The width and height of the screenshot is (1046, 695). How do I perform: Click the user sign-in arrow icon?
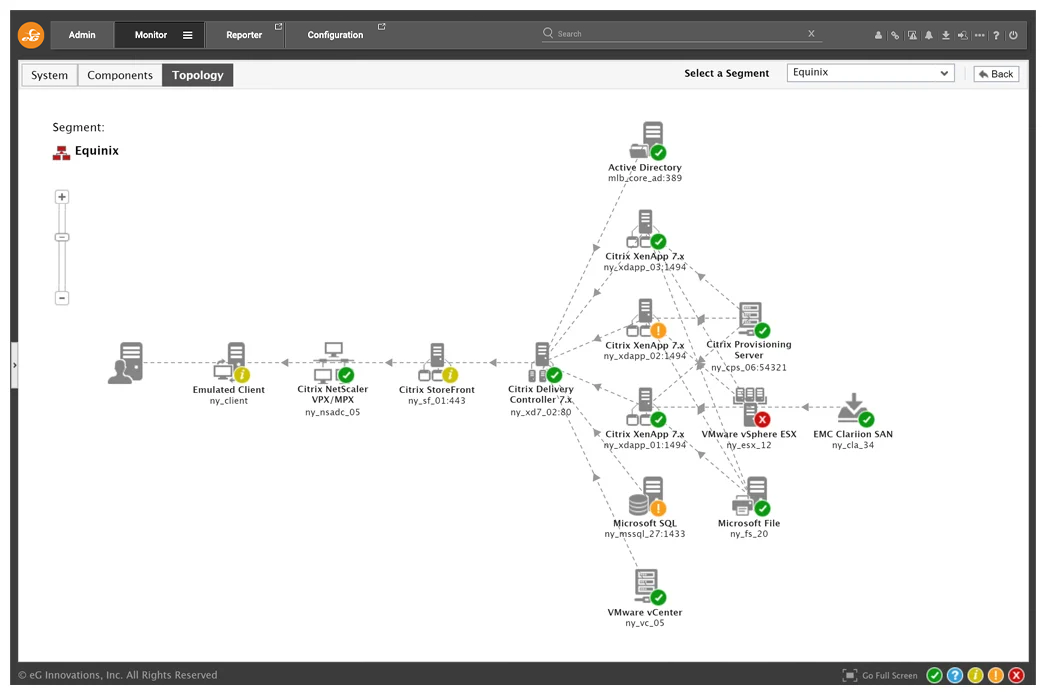click(963, 35)
